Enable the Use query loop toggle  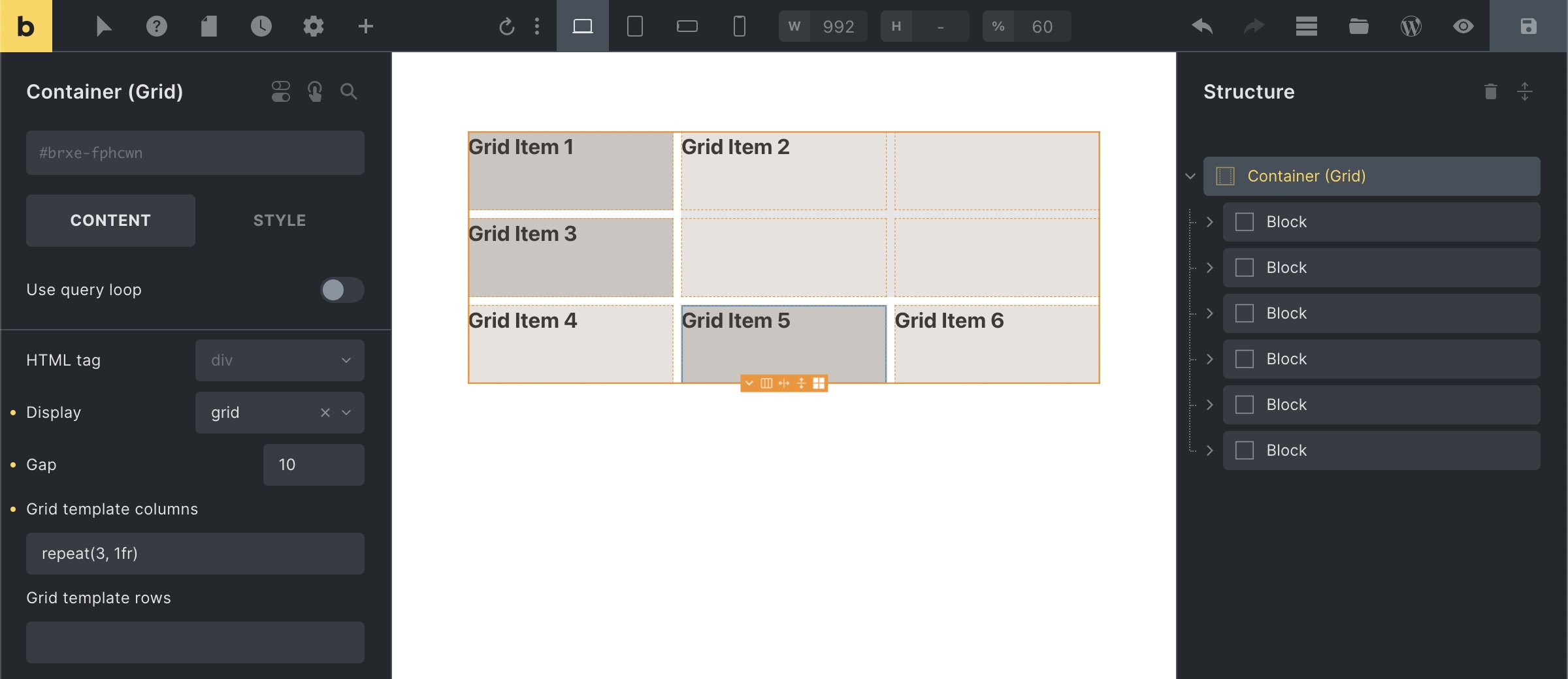click(340, 291)
